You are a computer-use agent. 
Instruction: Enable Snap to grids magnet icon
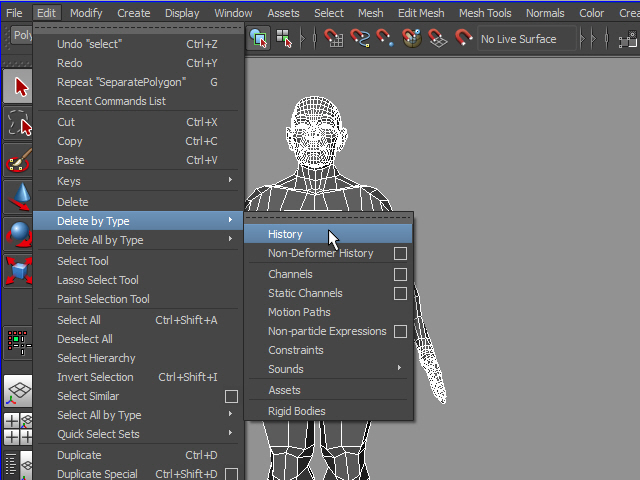(334, 38)
